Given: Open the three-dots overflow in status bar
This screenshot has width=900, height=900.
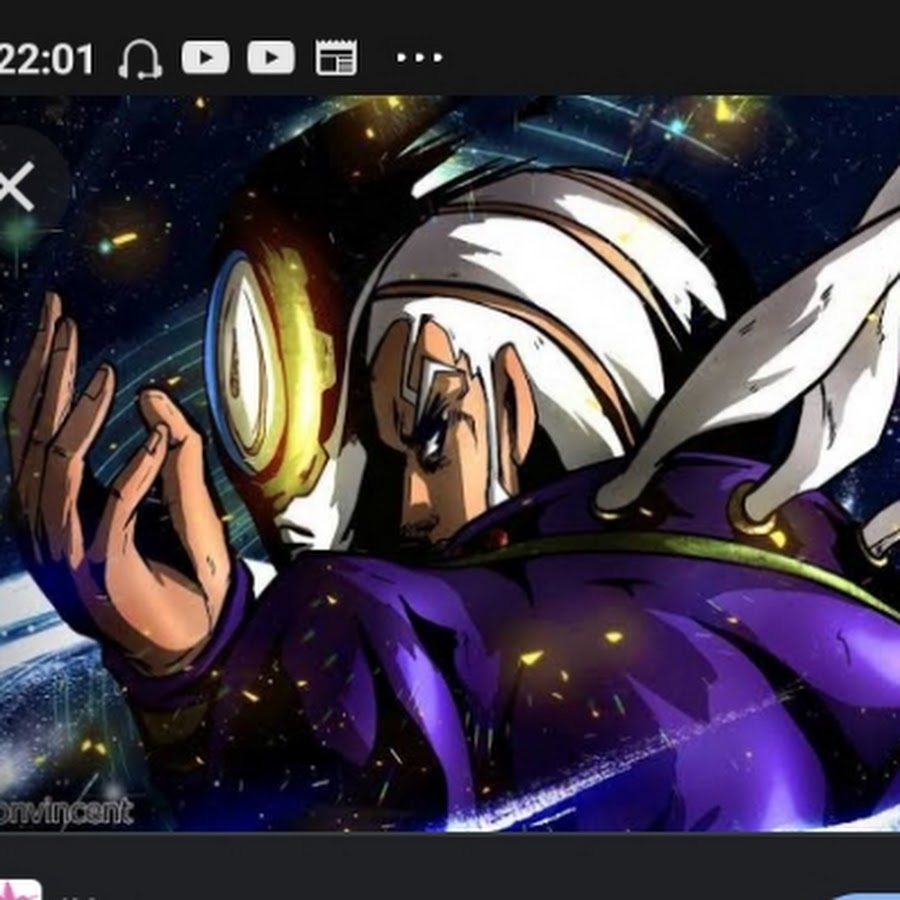Looking at the screenshot, I should (419, 58).
